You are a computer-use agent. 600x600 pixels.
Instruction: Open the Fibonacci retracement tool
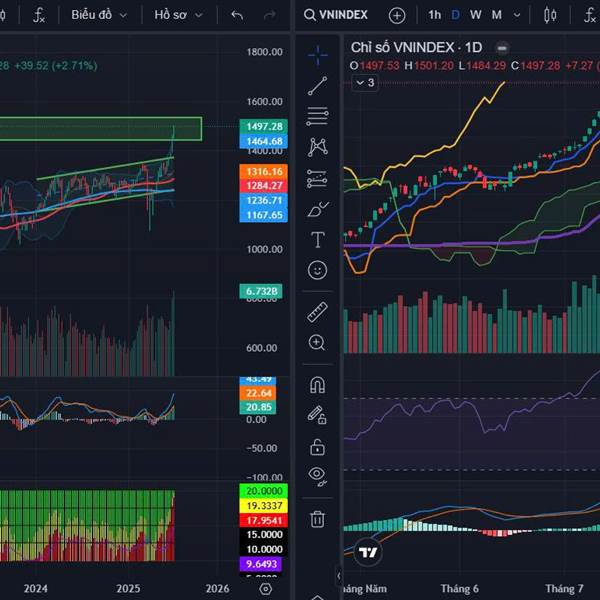coord(318,116)
